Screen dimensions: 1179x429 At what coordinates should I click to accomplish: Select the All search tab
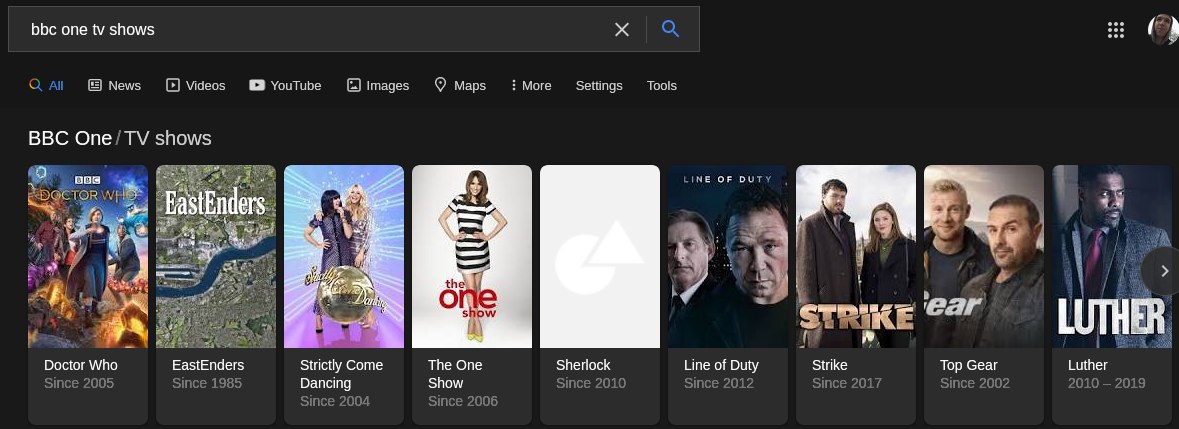coord(46,86)
